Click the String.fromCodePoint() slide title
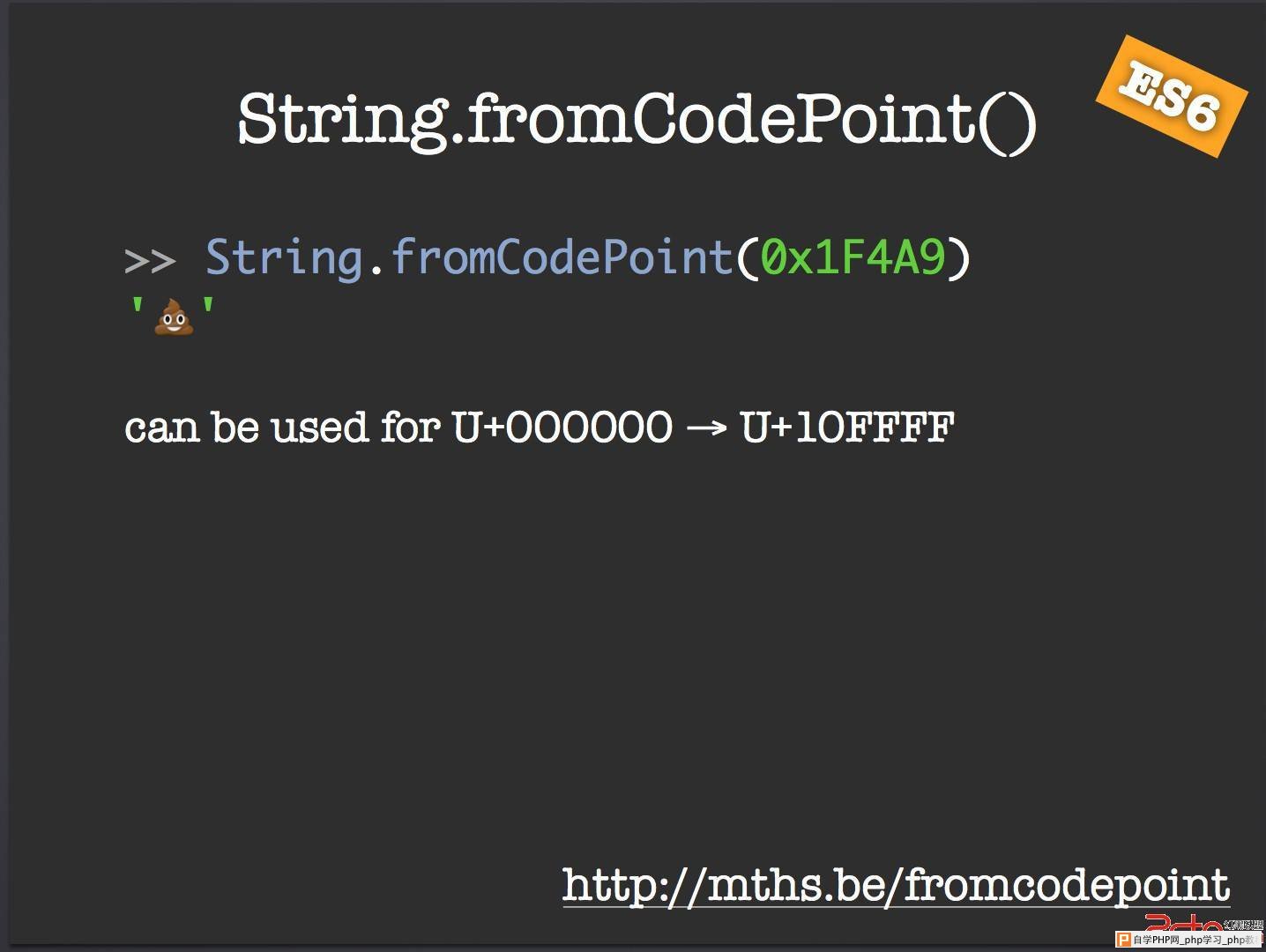Viewport: 1266px width, 952px height. pyautogui.click(x=637, y=119)
